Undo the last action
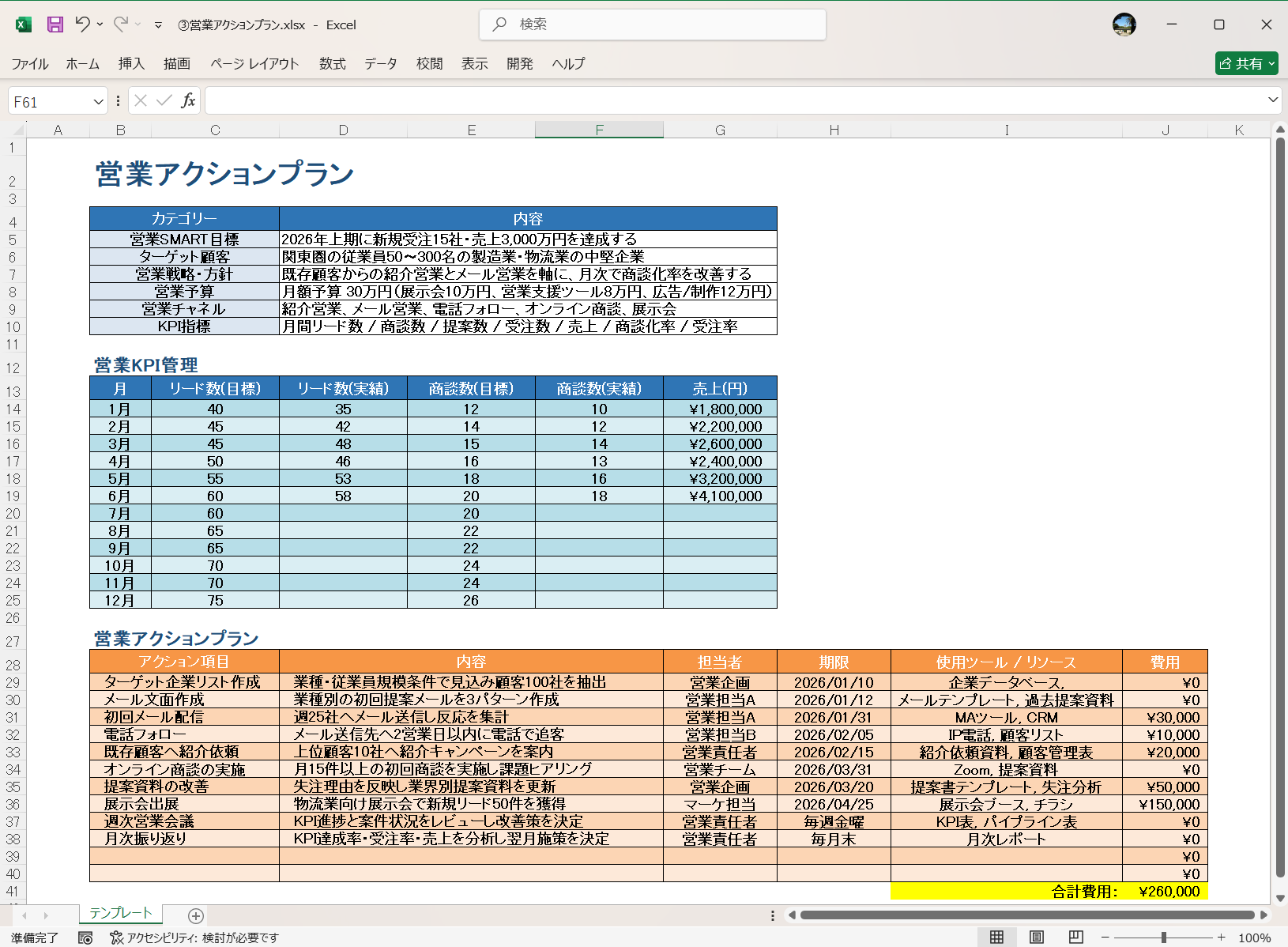The width and height of the screenshot is (1288, 947). pos(83,25)
